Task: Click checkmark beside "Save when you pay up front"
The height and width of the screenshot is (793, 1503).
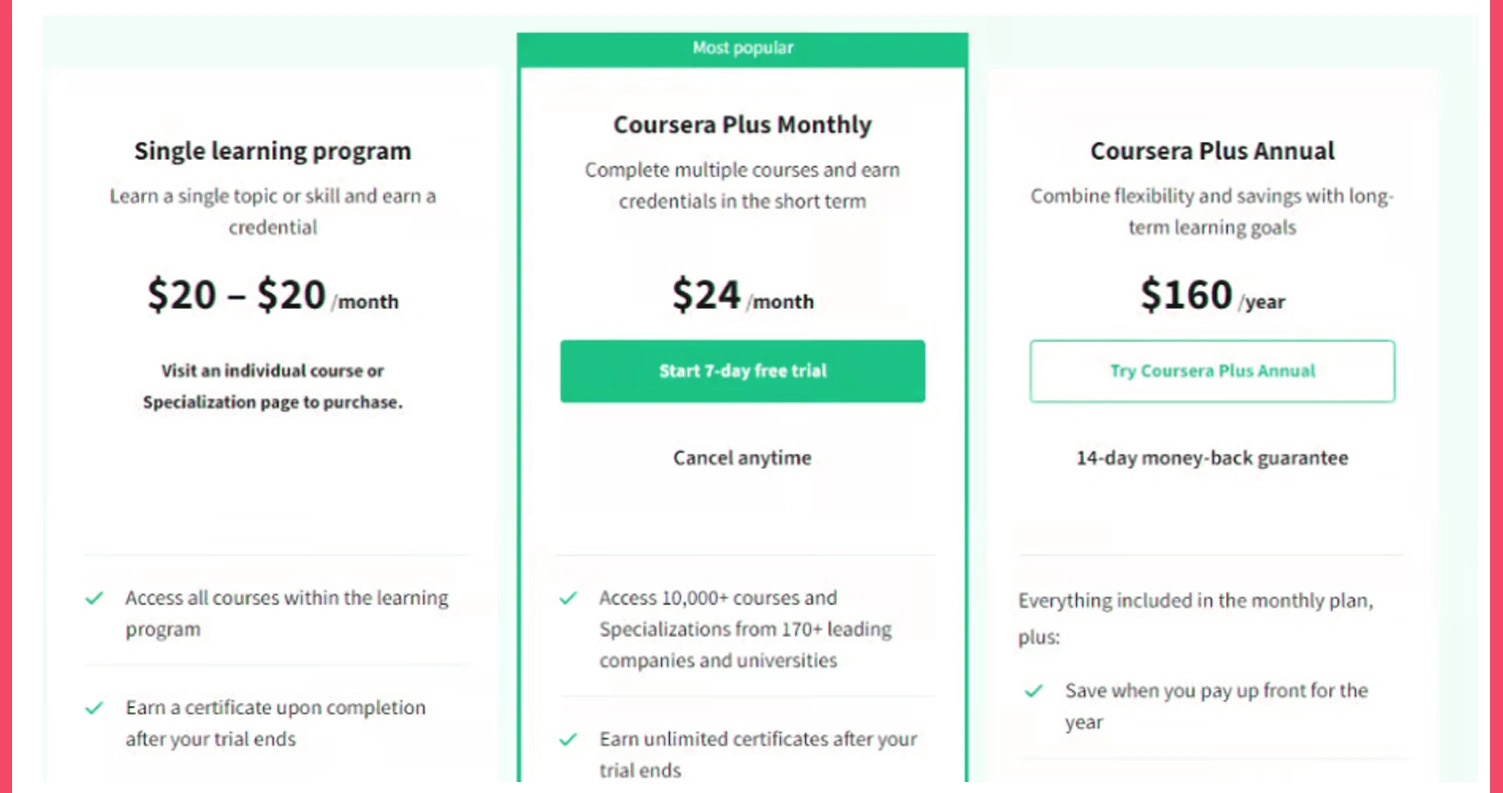Action: pos(1034,691)
